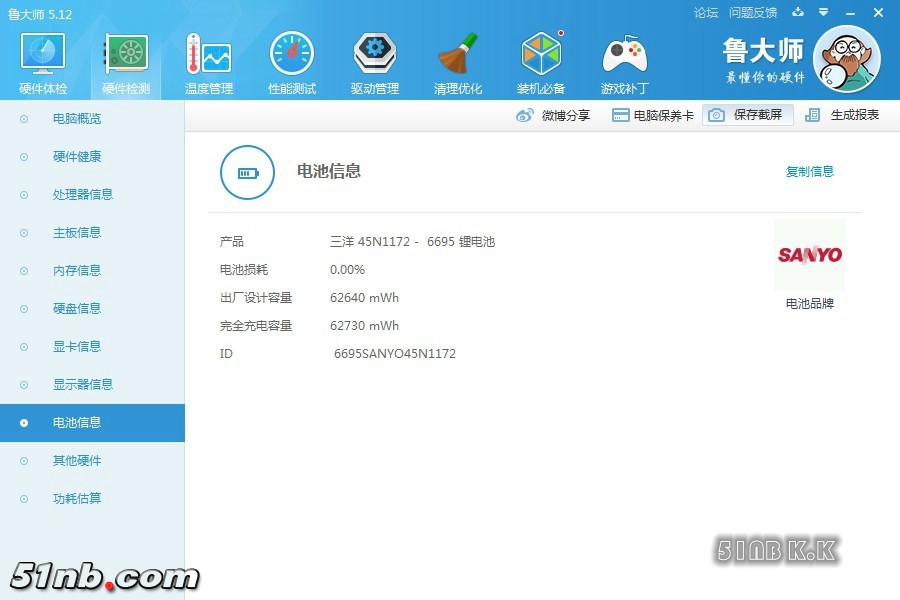Click the 保存截屏 save screenshot button
This screenshot has height=600, width=900.
click(747, 115)
